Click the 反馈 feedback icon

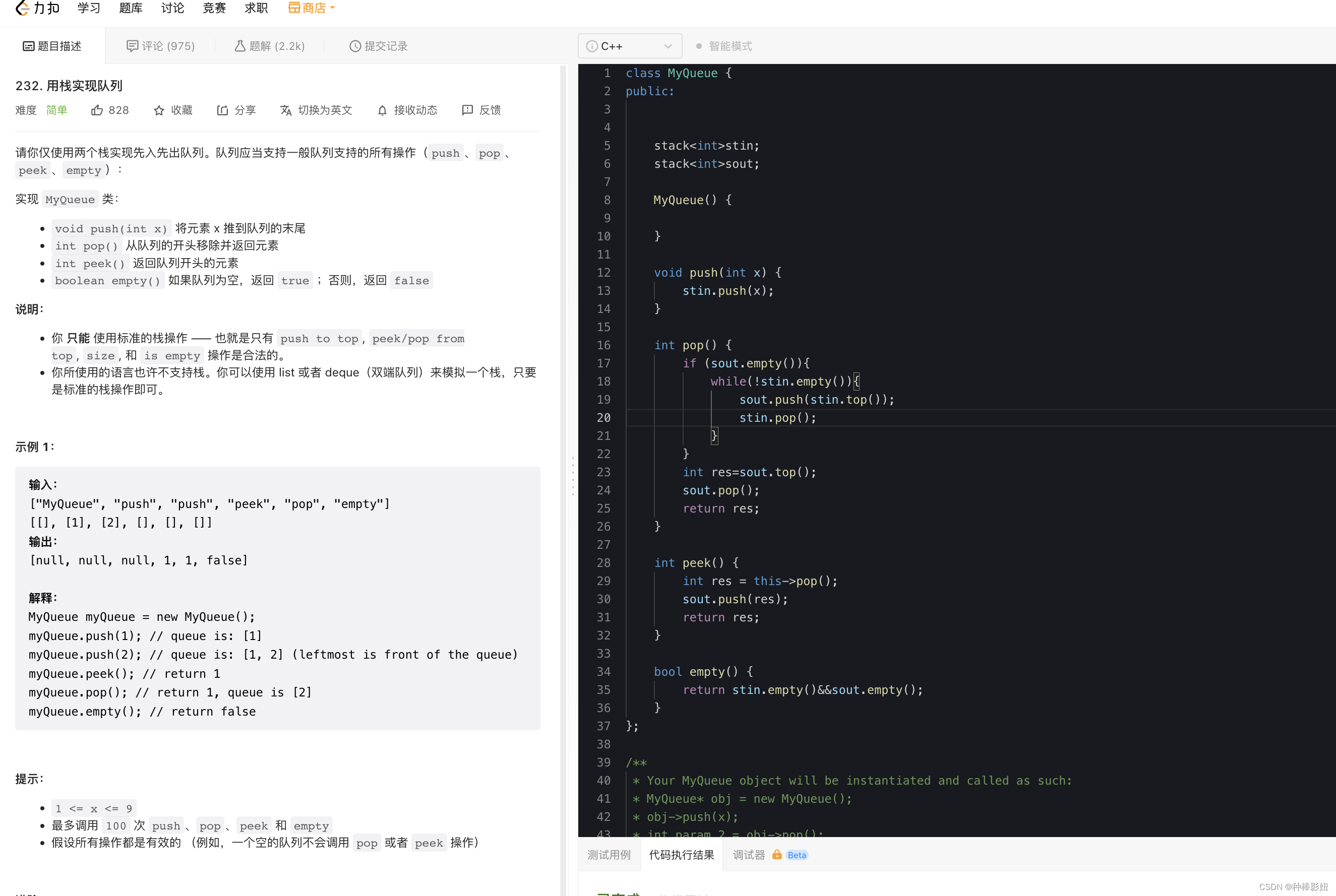tap(467, 110)
